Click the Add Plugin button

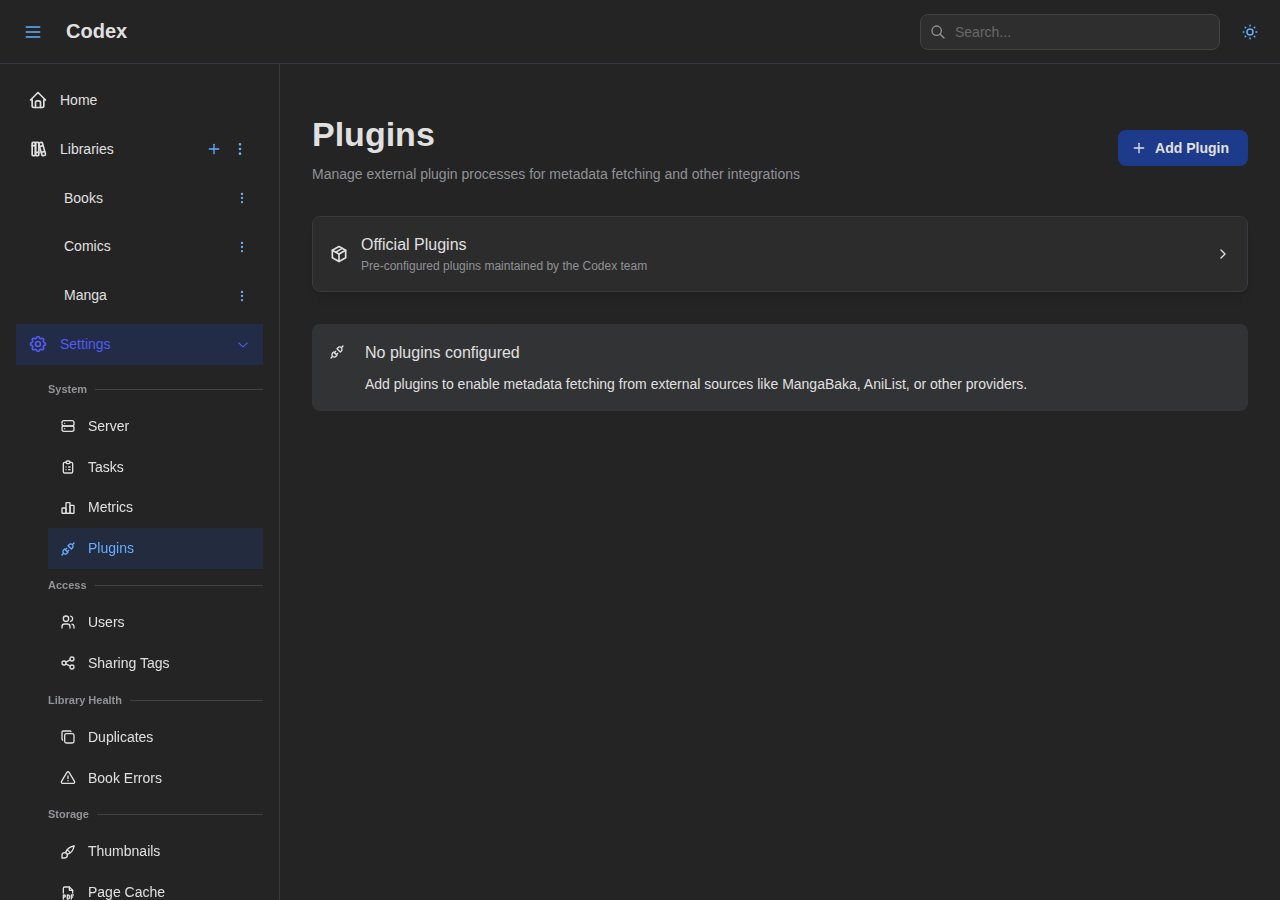click(1182, 147)
